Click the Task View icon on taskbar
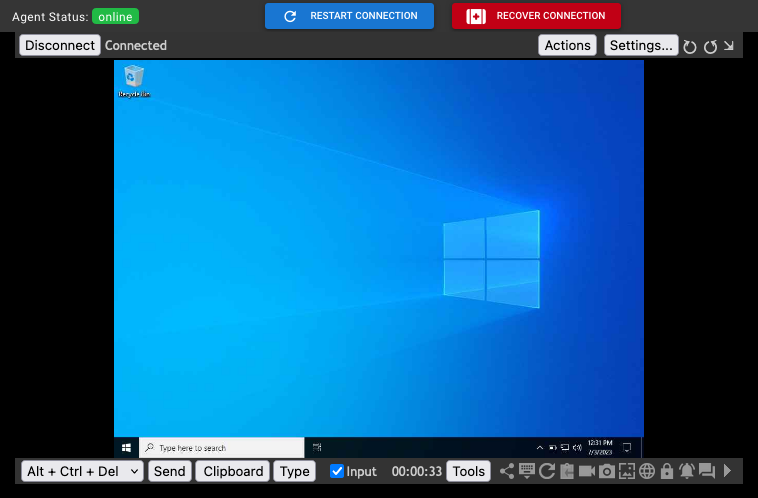This screenshot has width=758, height=498. (317, 448)
